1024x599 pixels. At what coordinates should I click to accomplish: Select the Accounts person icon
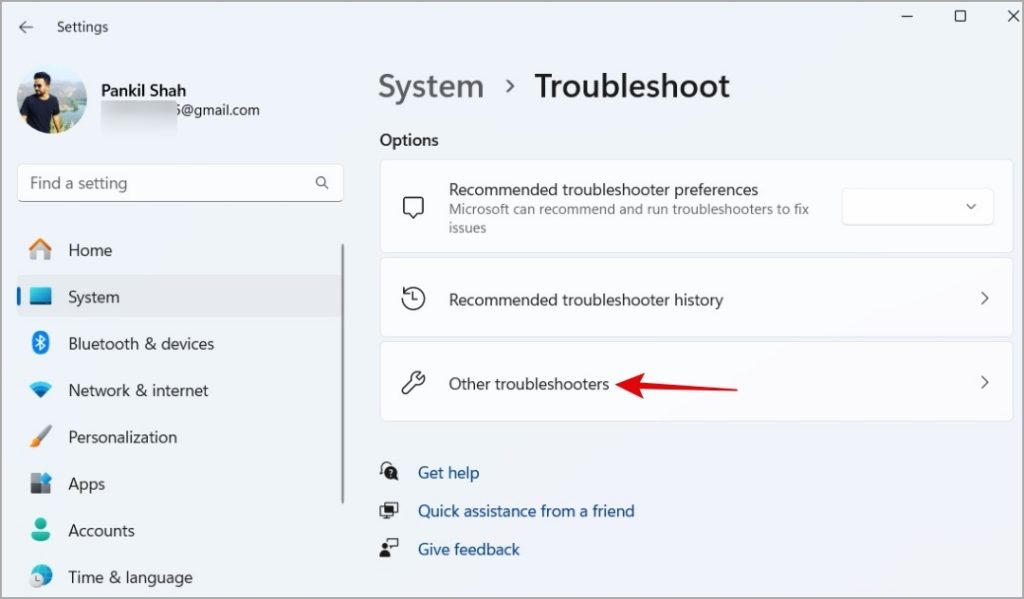(x=40, y=530)
